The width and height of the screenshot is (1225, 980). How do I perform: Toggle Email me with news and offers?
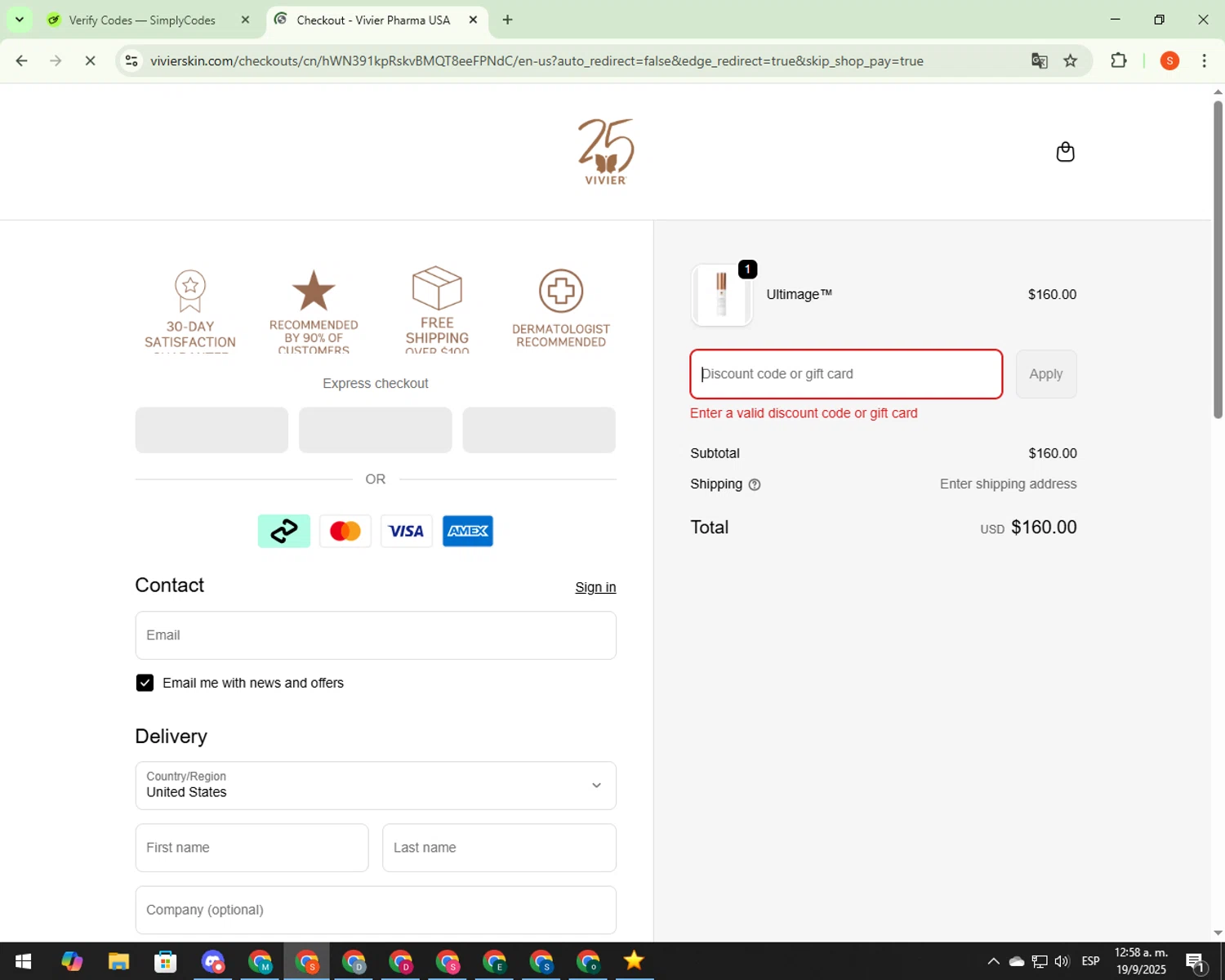pyautogui.click(x=145, y=683)
